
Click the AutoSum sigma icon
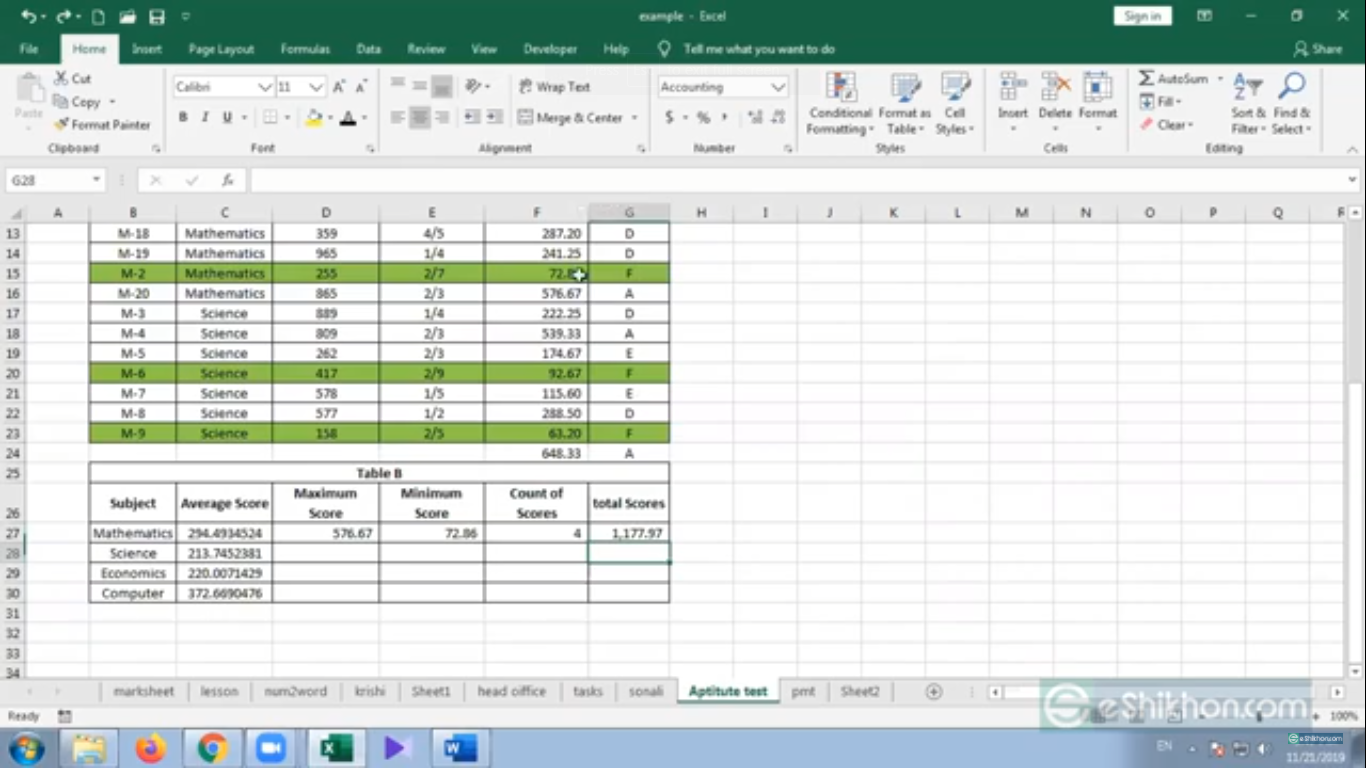click(x=1147, y=79)
